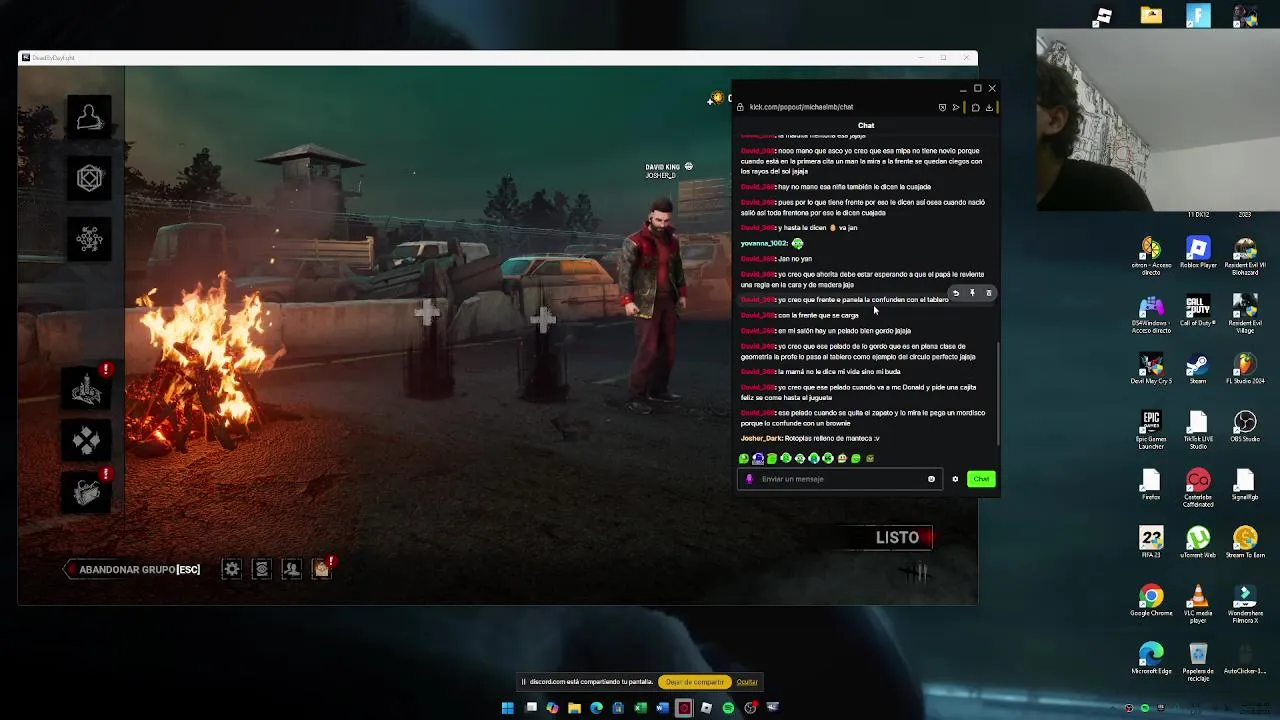The height and width of the screenshot is (720, 1280).
Task: Open FIFA 23 desktop shortcut
Action: 1151,543
